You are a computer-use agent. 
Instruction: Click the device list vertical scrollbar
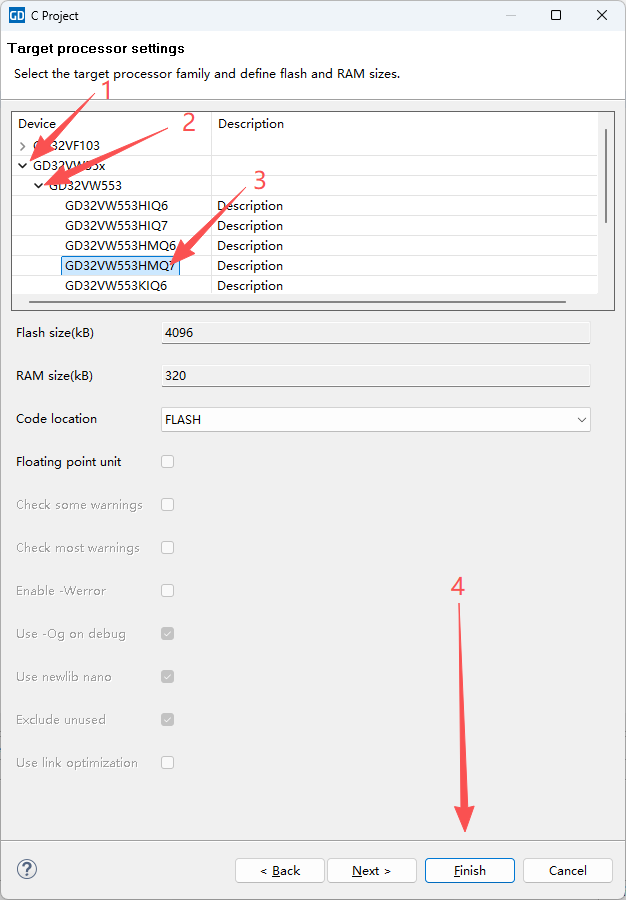[x=605, y=175]
